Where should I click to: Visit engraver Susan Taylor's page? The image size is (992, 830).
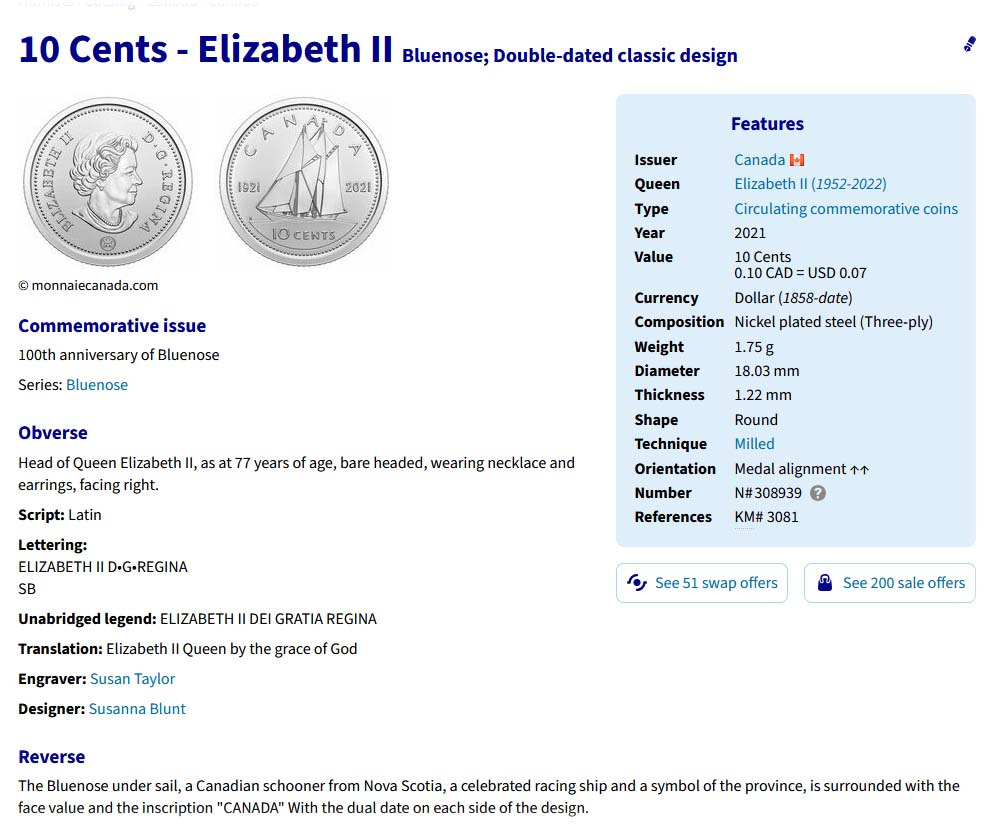(x=132, y=679)
